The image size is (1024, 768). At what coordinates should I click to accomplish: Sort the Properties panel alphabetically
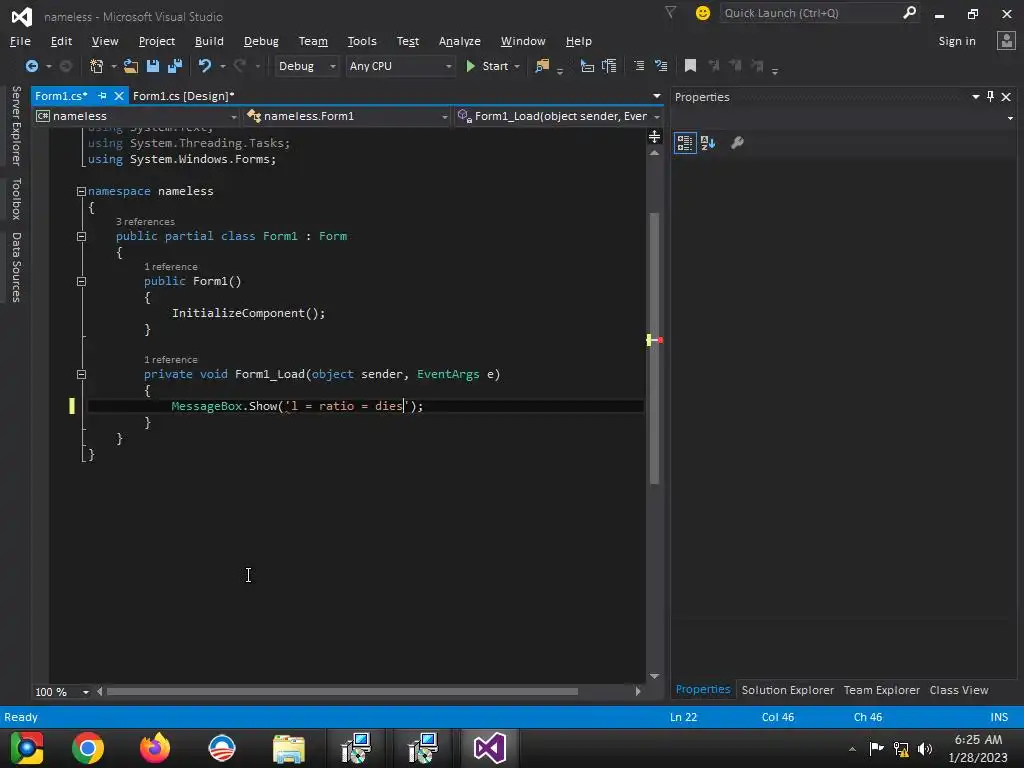click(708, 143)
